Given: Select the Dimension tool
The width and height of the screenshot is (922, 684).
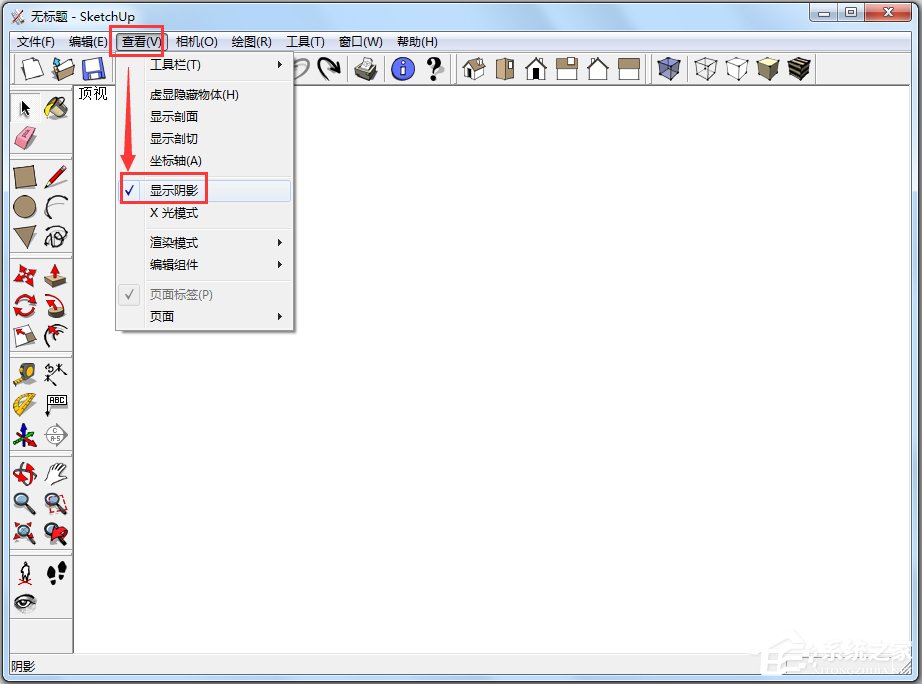Looking at the screenshot, I should coord(56,374).
